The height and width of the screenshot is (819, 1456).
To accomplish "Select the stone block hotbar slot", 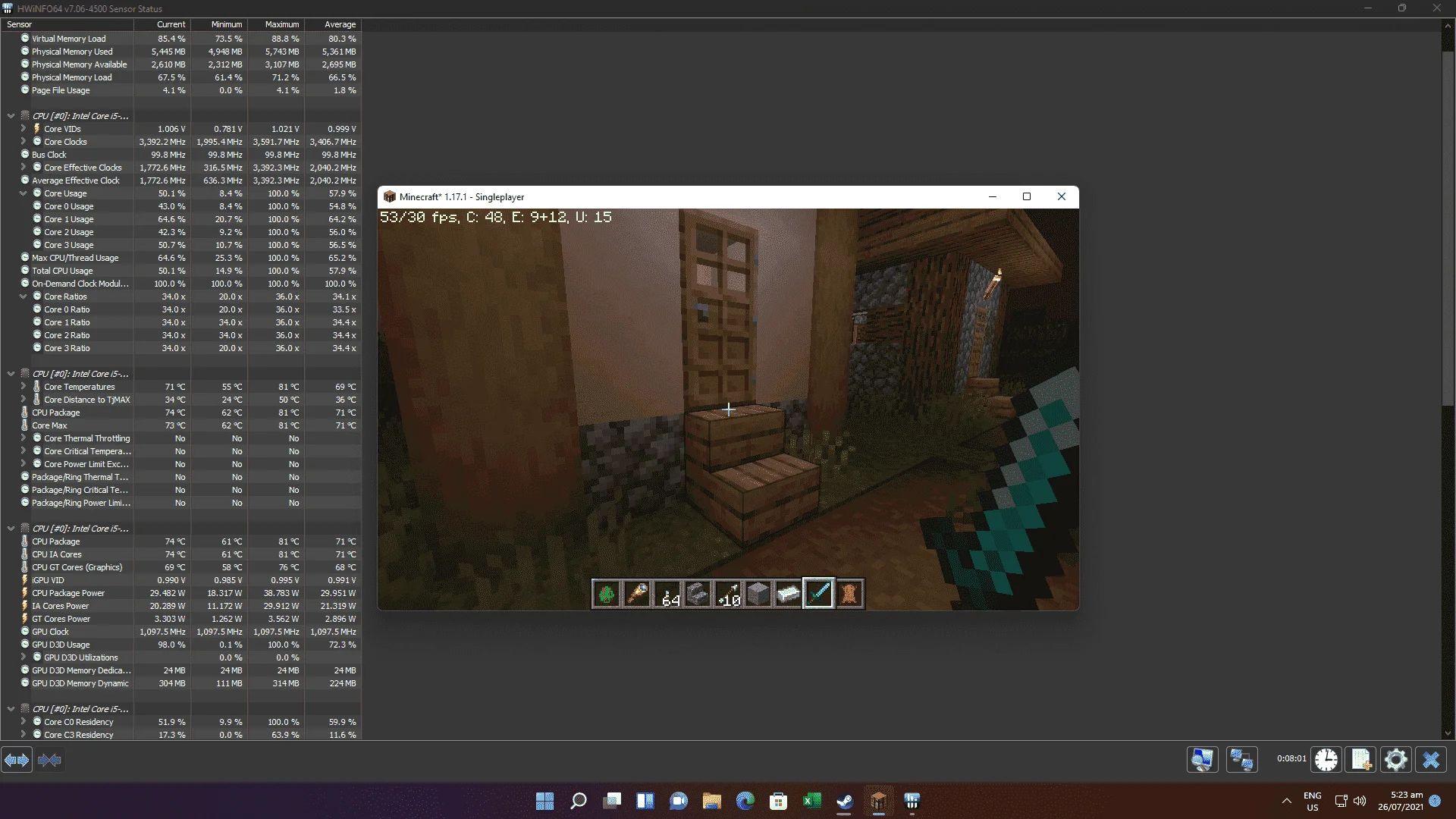I will [x=758, y=594].
